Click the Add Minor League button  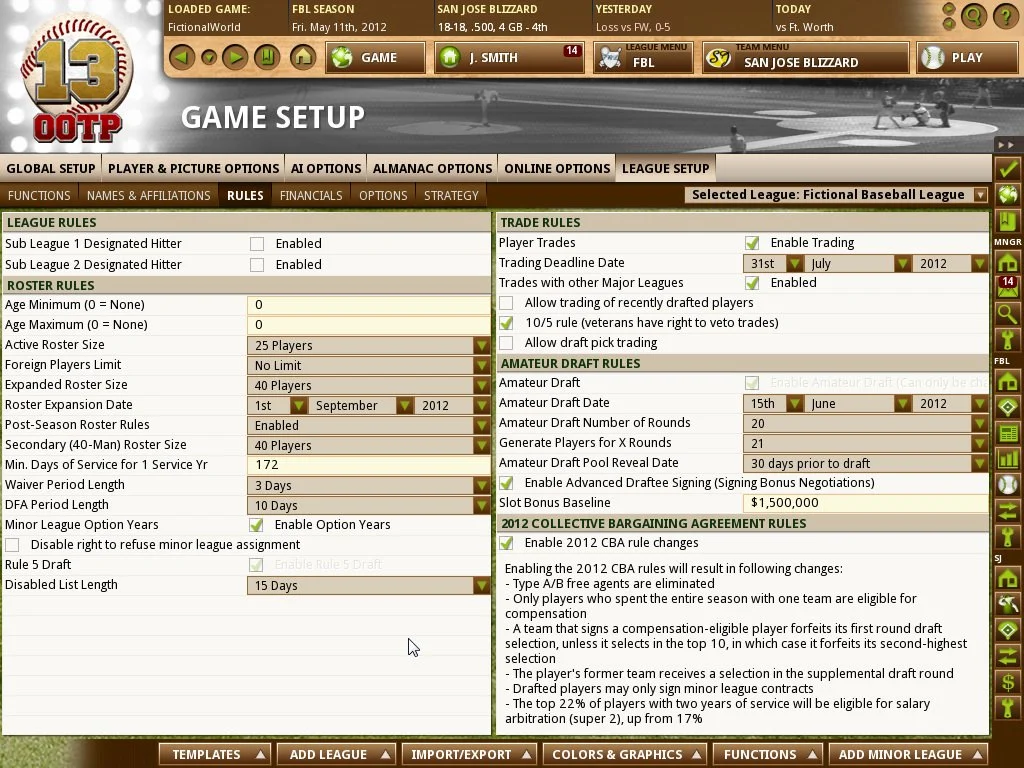(x=909, y=754)
